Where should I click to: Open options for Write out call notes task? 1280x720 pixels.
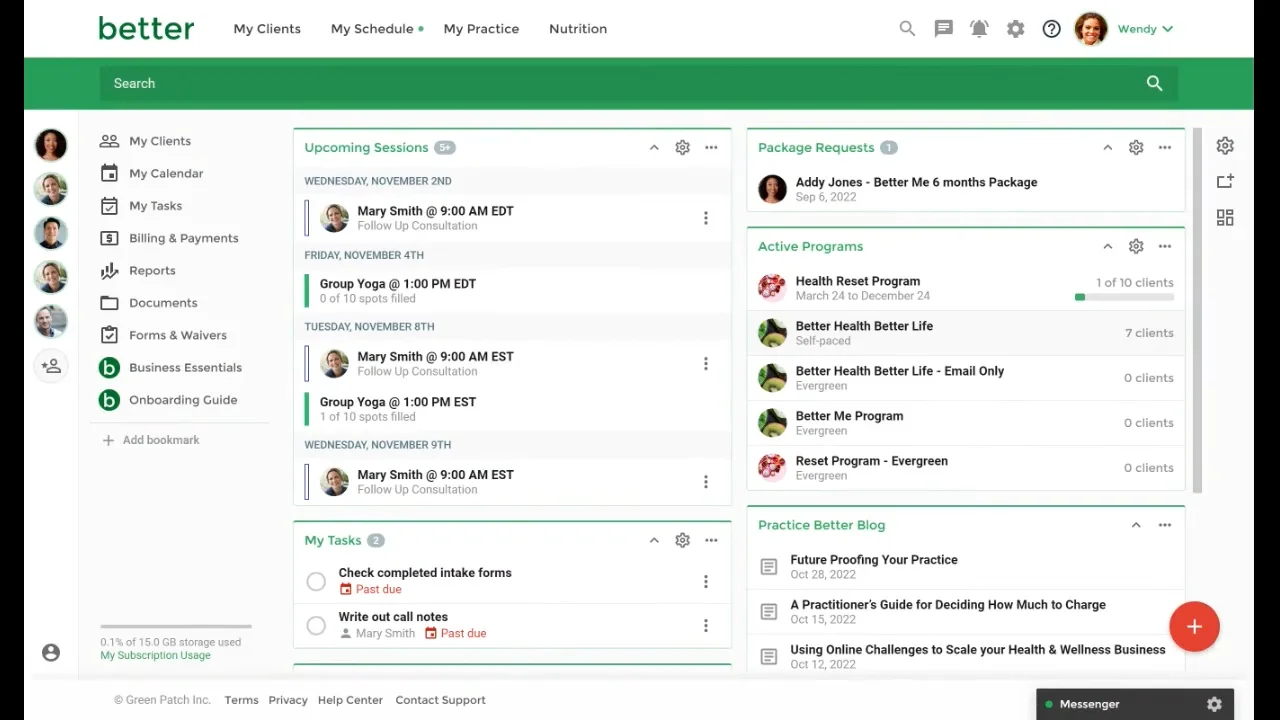706,625
